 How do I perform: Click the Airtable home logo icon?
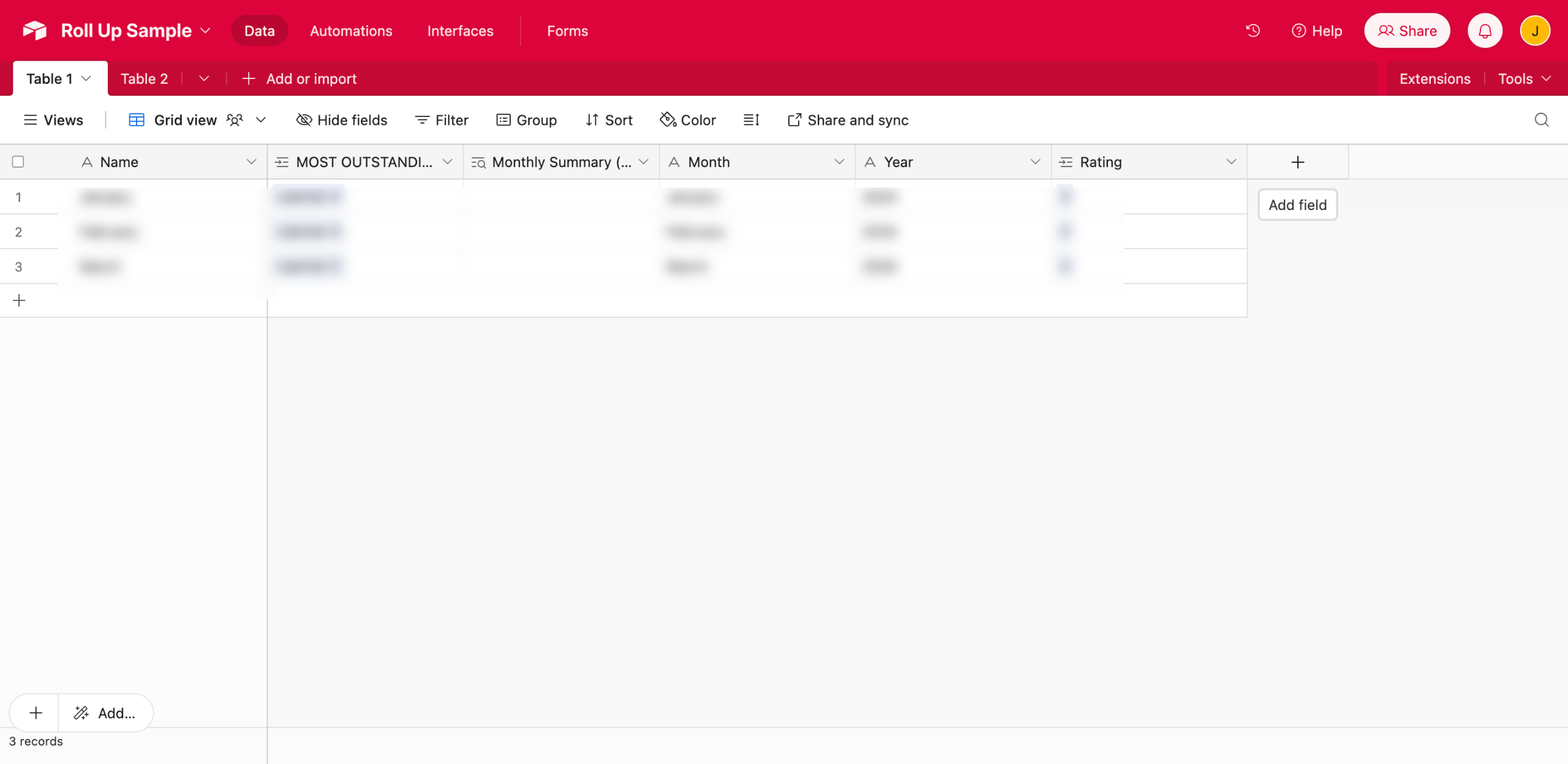click(35, 31)
